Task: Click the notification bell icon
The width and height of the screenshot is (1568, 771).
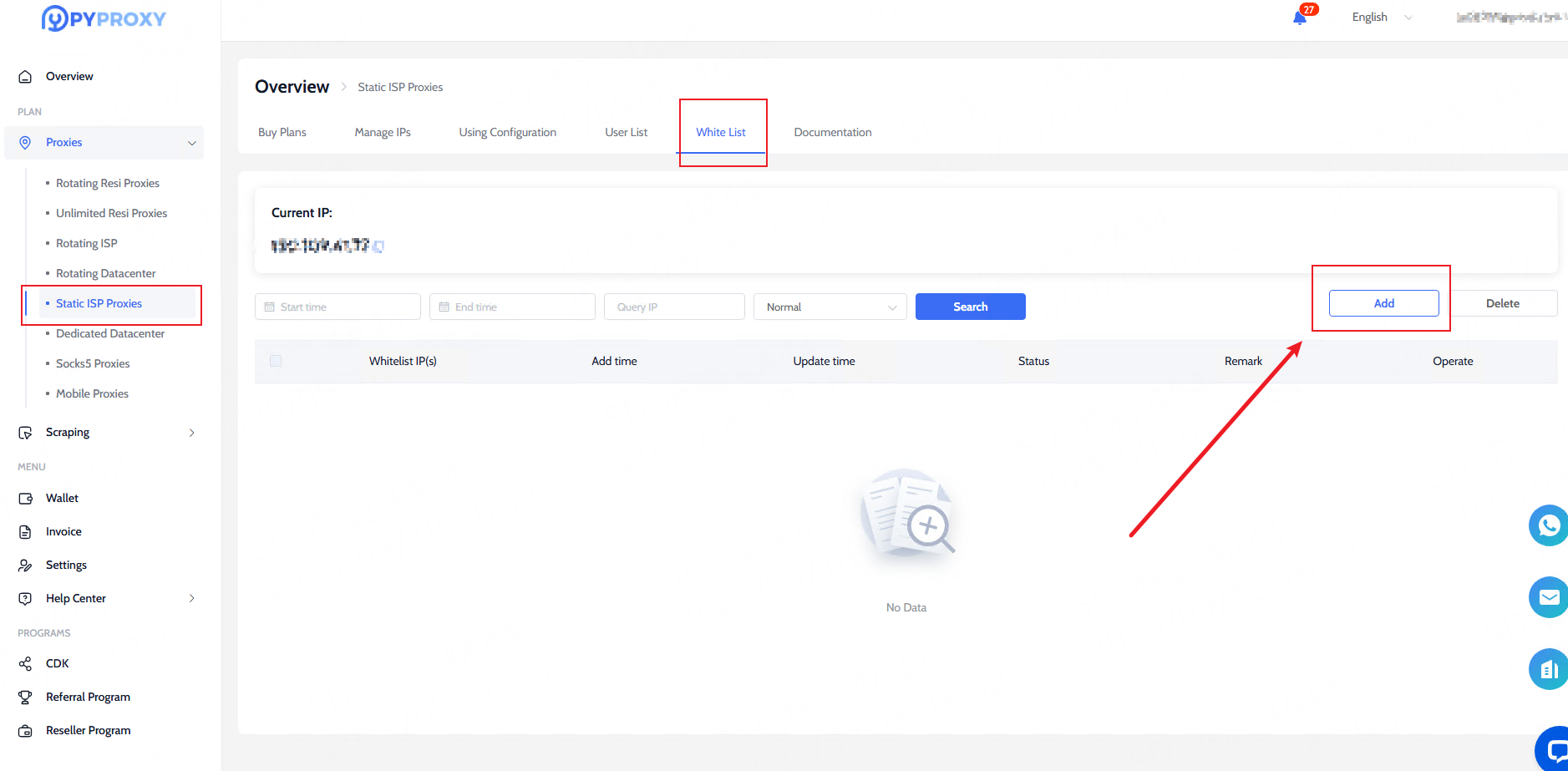Action: pos(1300,18)
